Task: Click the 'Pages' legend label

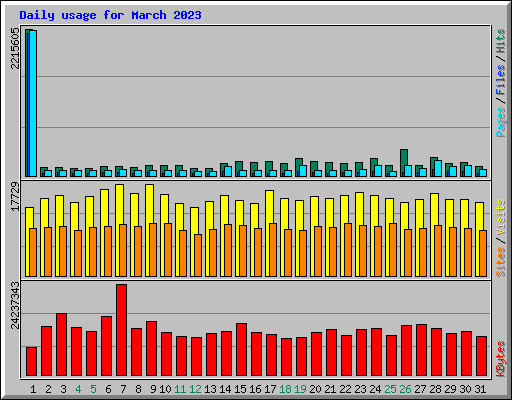Action: [501, 122]
